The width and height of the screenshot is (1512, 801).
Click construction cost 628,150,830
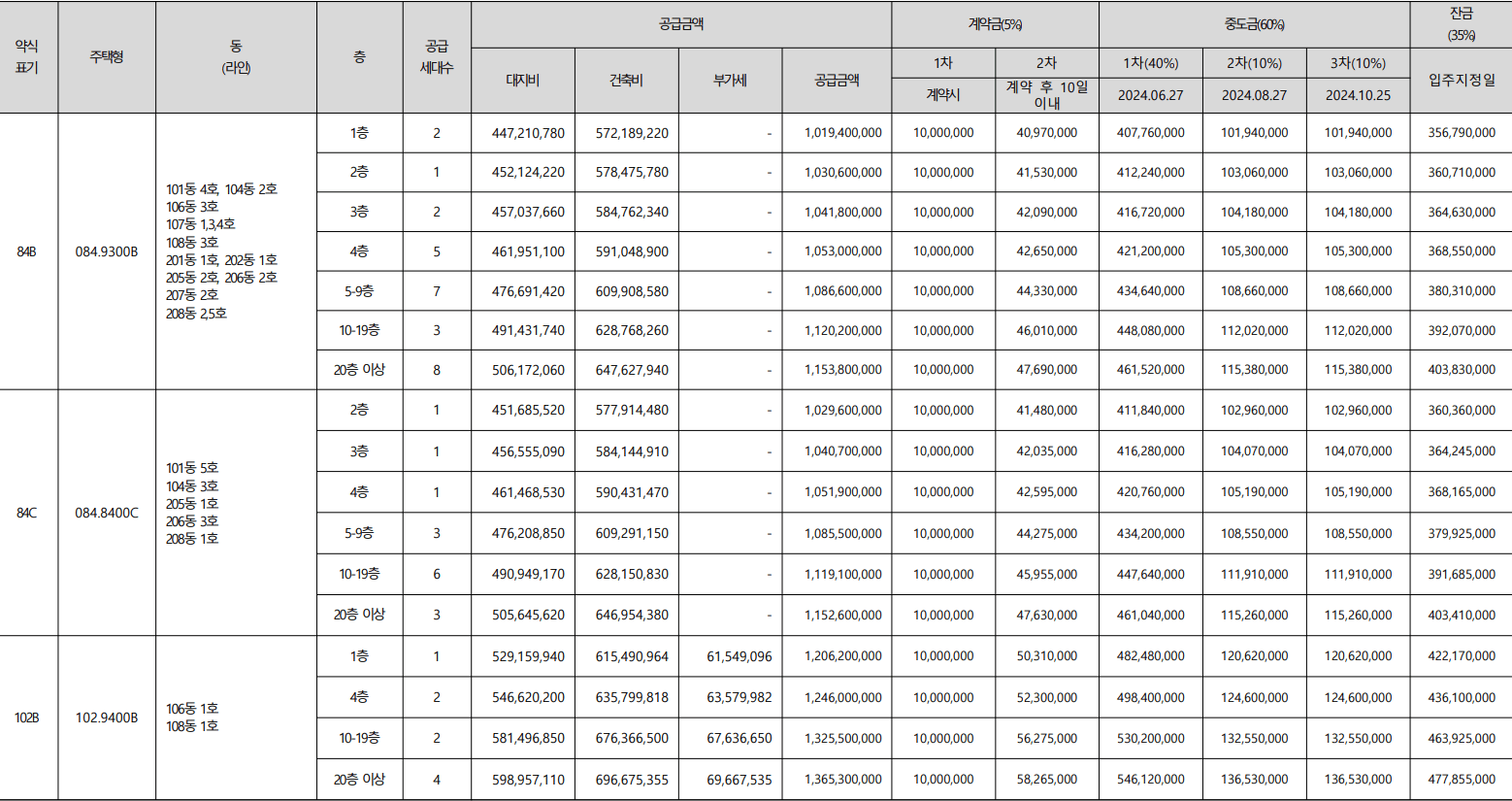click(x=632, y=574)
